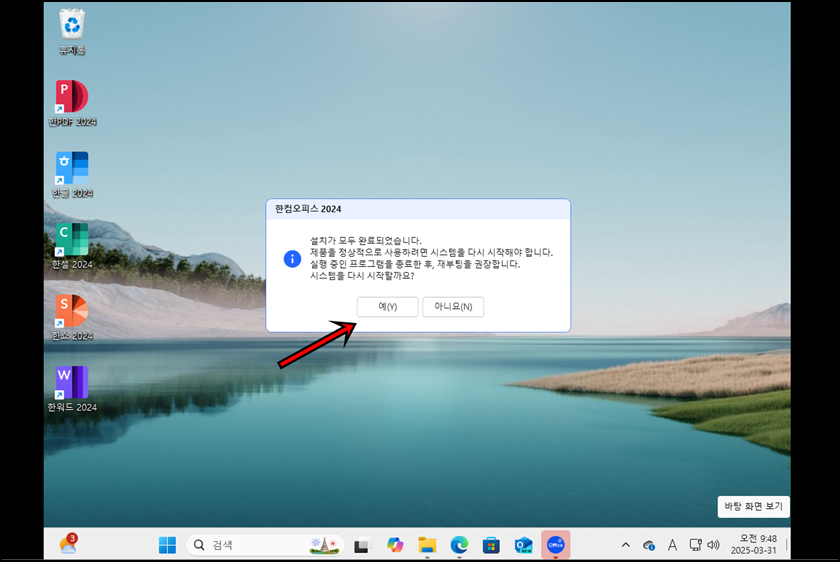Open the volume speaker tray icon

pos(713,545)
